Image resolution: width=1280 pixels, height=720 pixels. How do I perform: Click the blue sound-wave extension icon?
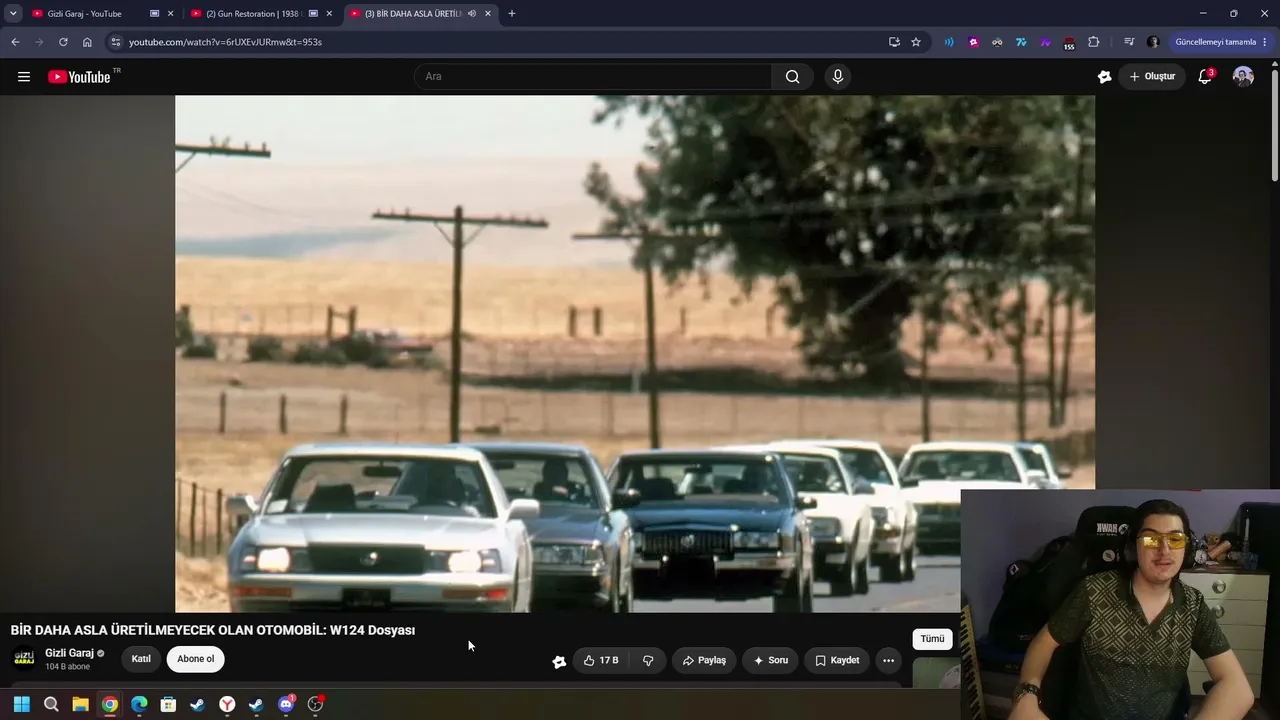(x=949, y=42)
